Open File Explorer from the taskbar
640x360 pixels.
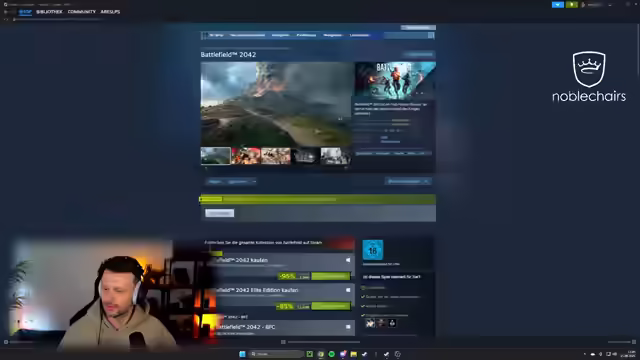click(353, 354)
